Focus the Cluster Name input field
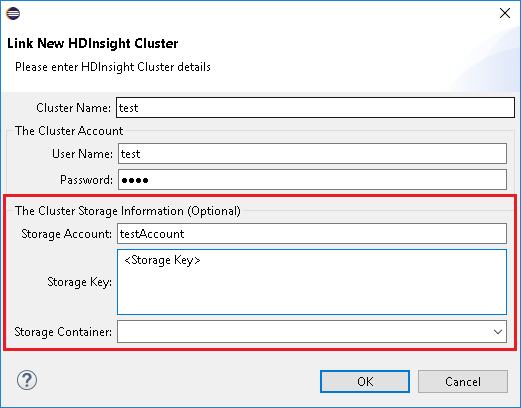 click(x=315, y=108)
